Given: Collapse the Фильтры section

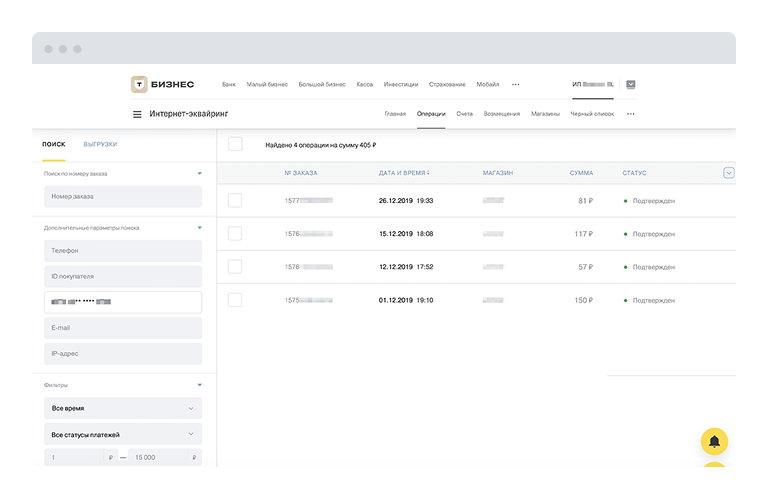Looking at the screenshot, I should click(199, 385).
